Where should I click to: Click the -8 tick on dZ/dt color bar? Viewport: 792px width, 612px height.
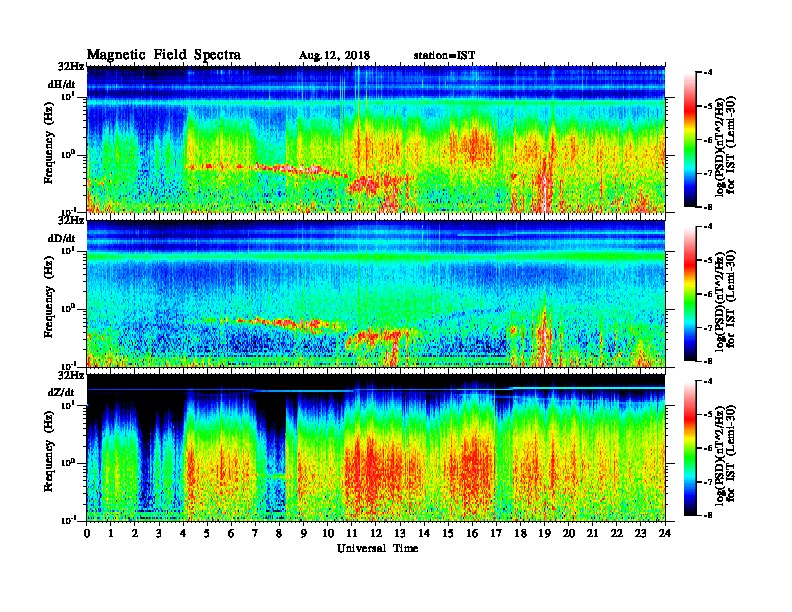(x=709, y=515)
